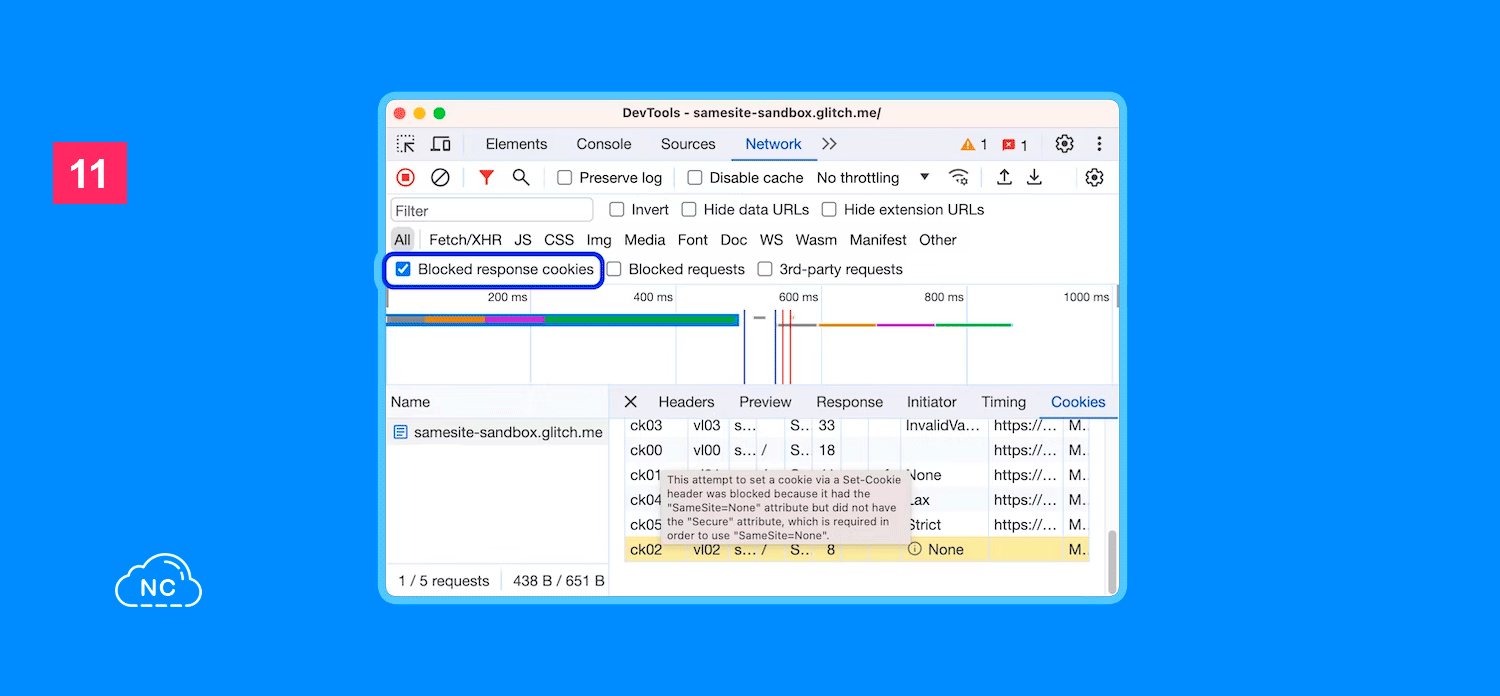Open Network panel settings gear

coord(1095,177)
